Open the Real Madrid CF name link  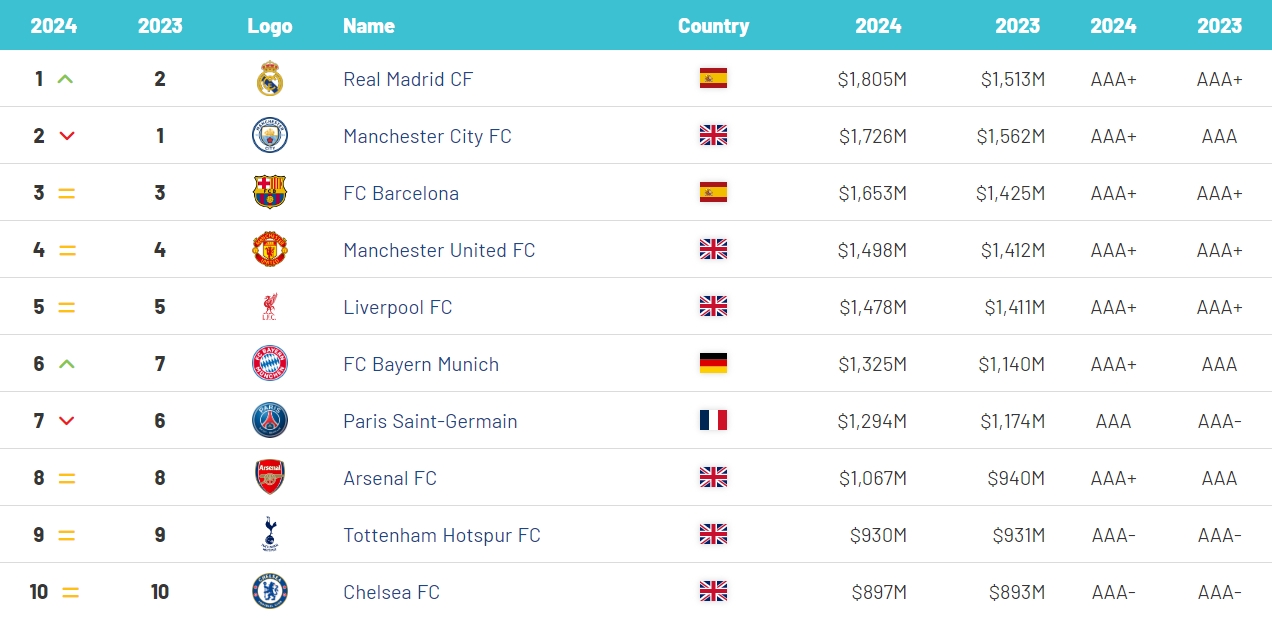[x=408, y=79]
